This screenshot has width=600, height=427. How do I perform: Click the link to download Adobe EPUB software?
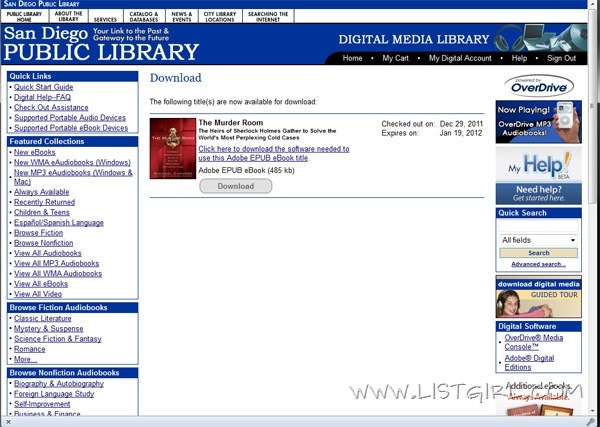[274, 153]
